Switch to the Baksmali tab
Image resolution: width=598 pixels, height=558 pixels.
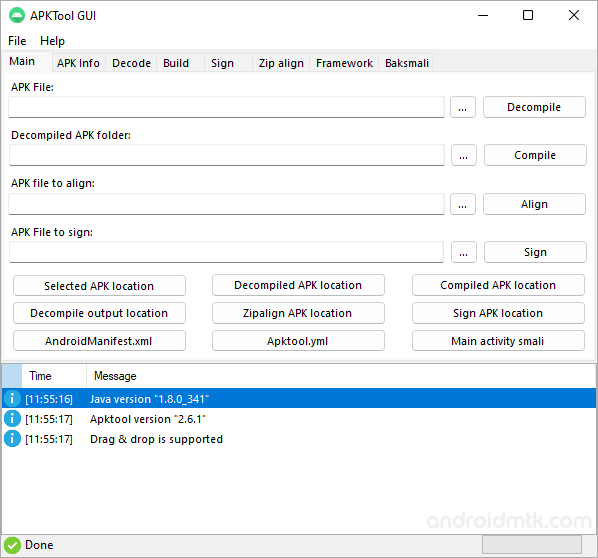[x=407, y=63]
